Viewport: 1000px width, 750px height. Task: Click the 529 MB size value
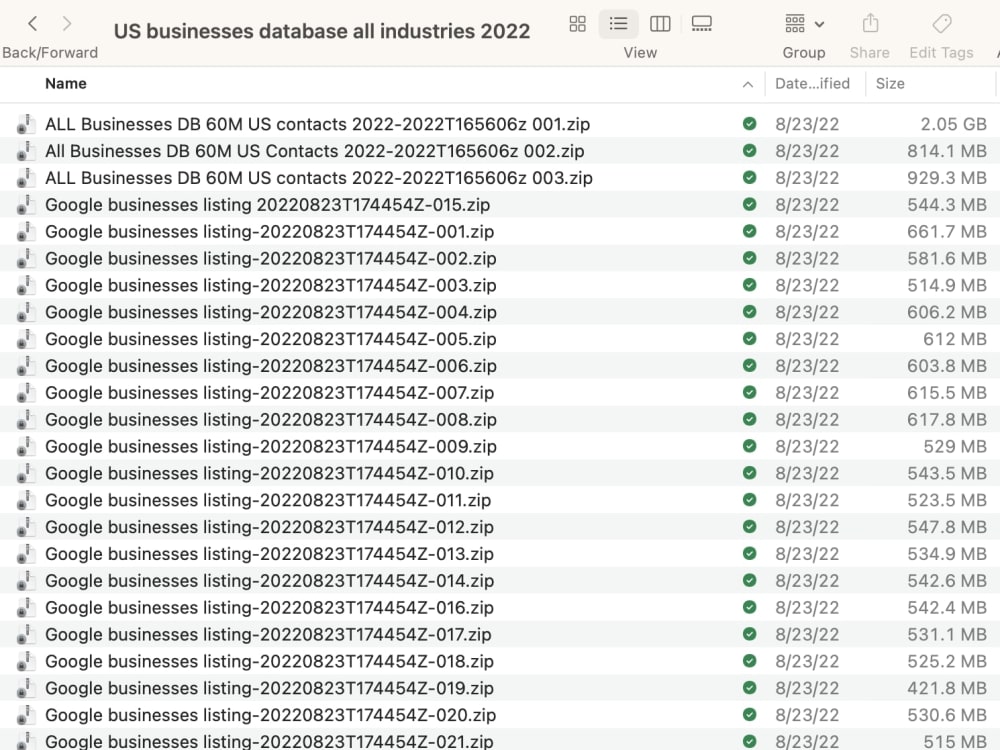click(955, 446)
